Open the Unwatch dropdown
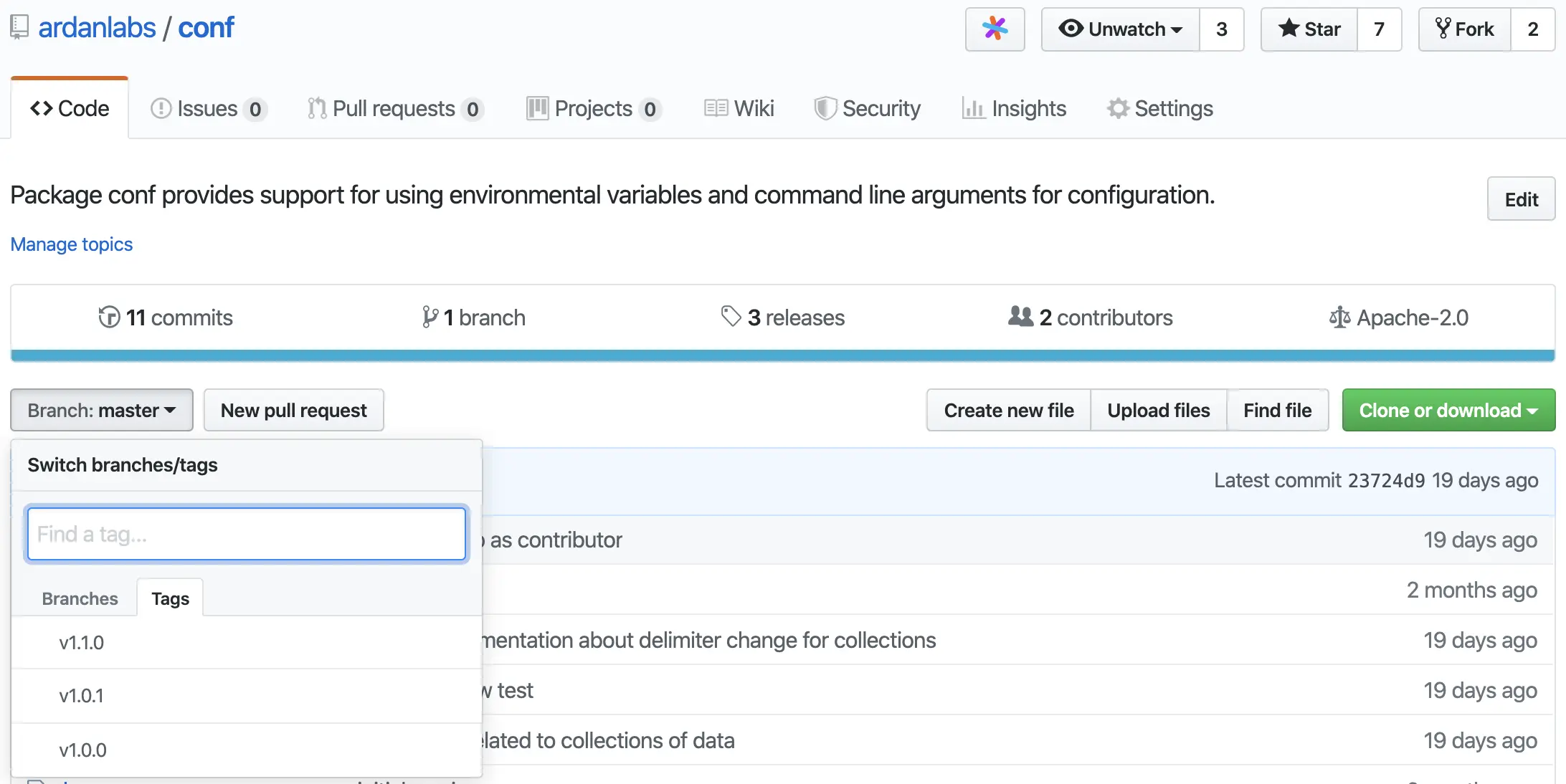Image resolution: width=1566 pixels, height=784 pixels. pos(1121,29)
